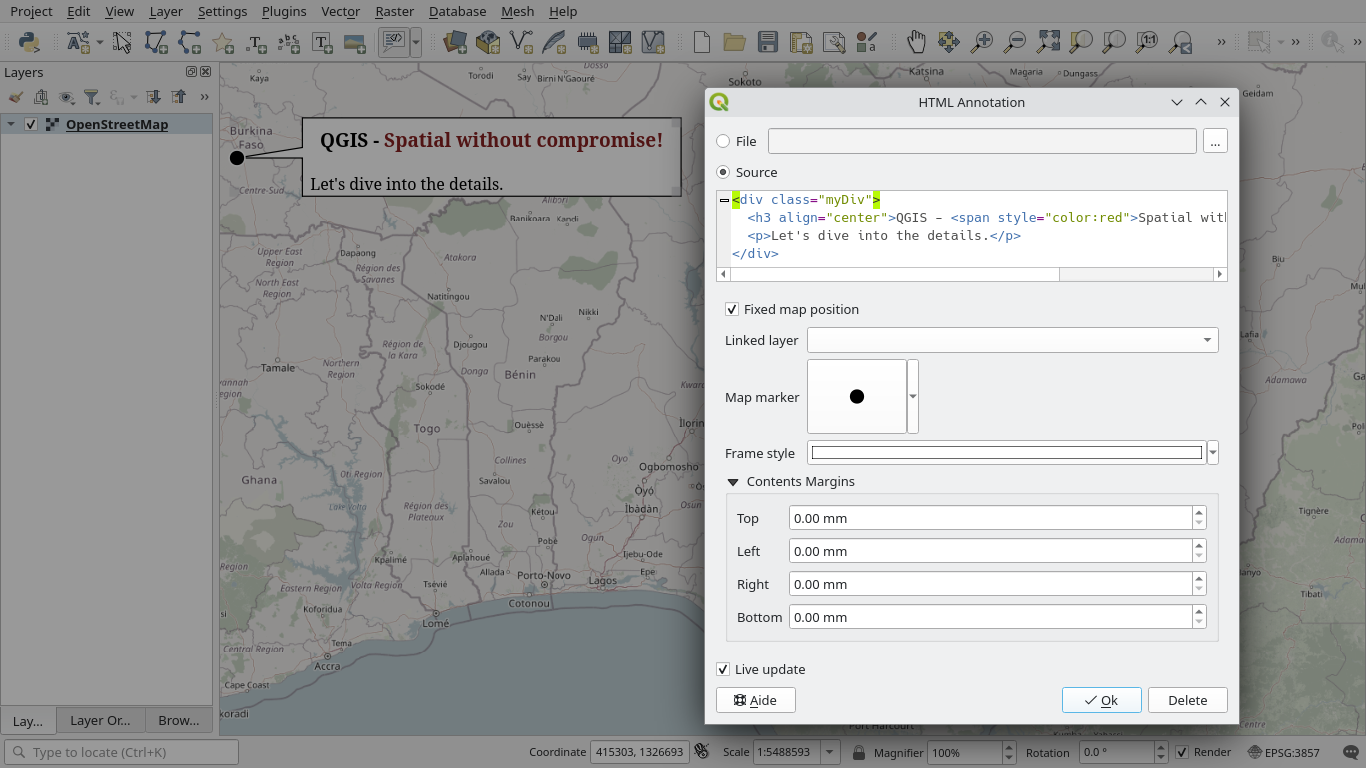Click the HTML annotation tool icon

(395, 42)
